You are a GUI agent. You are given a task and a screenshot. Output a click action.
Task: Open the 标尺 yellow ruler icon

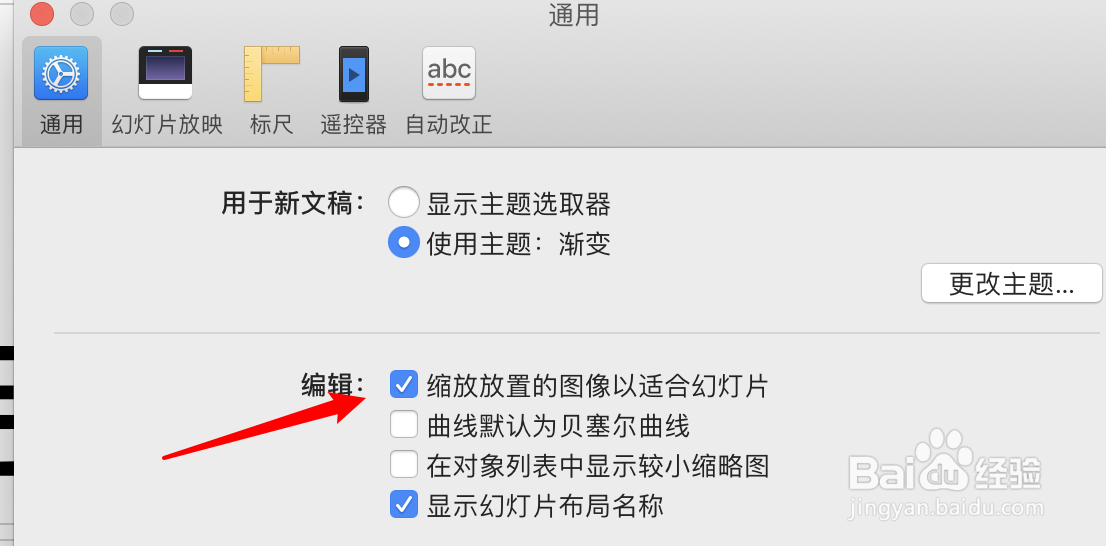(x=272, y=73)
